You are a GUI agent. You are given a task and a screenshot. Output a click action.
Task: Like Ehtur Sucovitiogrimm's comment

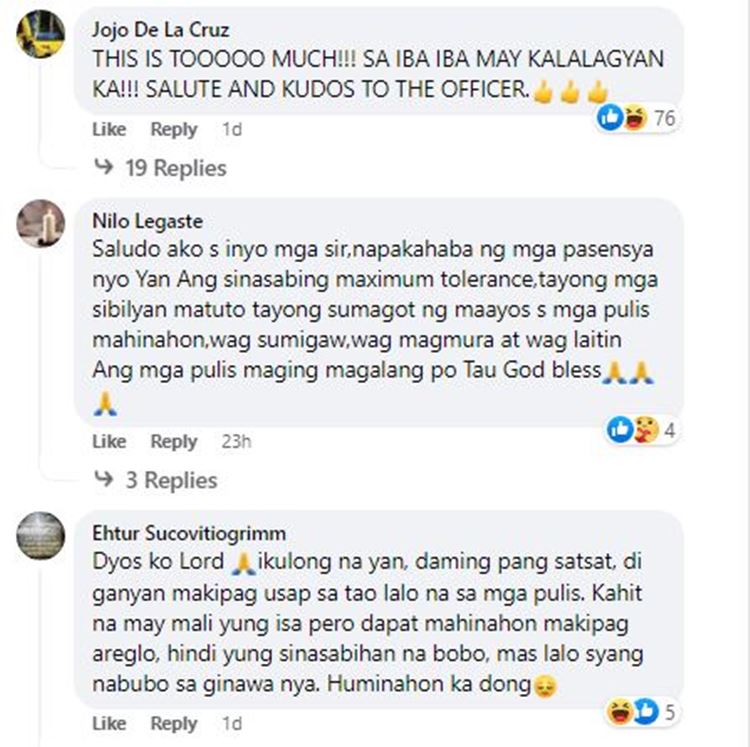109,724
